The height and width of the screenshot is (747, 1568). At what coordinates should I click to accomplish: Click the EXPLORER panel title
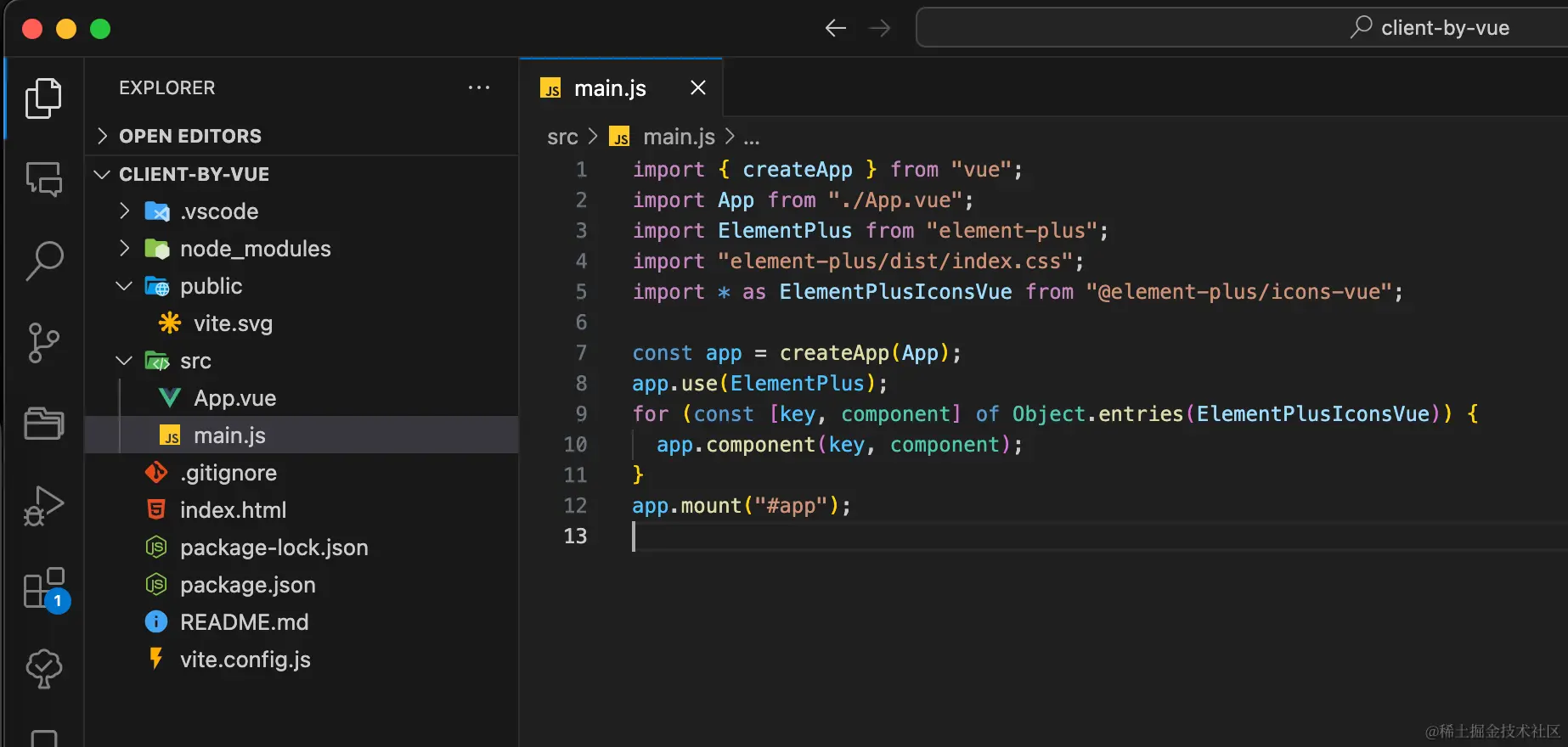[166, 87]
